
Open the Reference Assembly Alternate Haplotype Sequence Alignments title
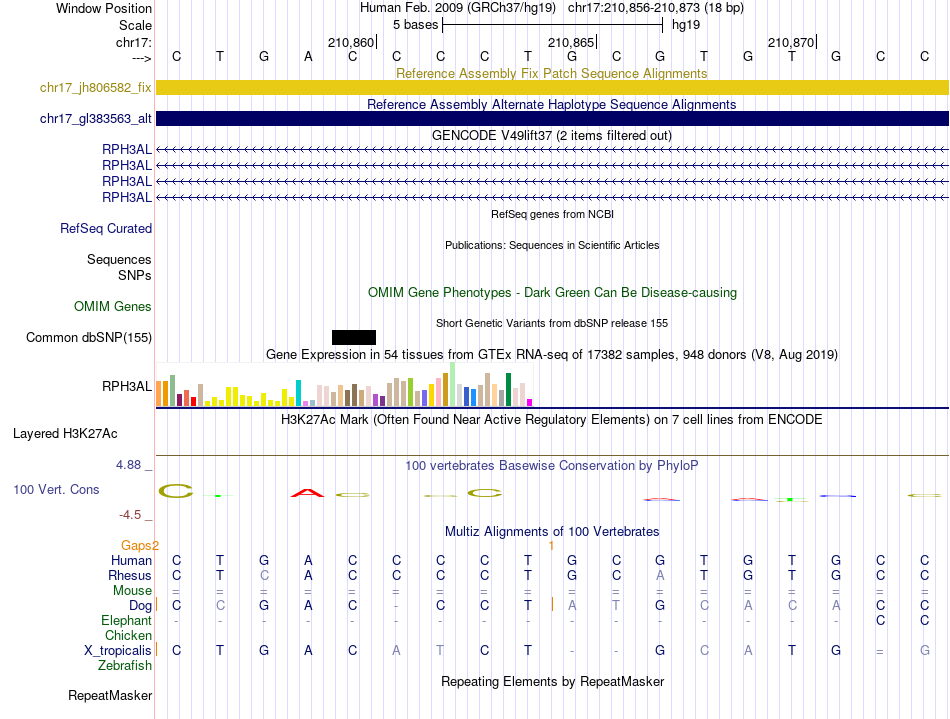coord(551,104)
